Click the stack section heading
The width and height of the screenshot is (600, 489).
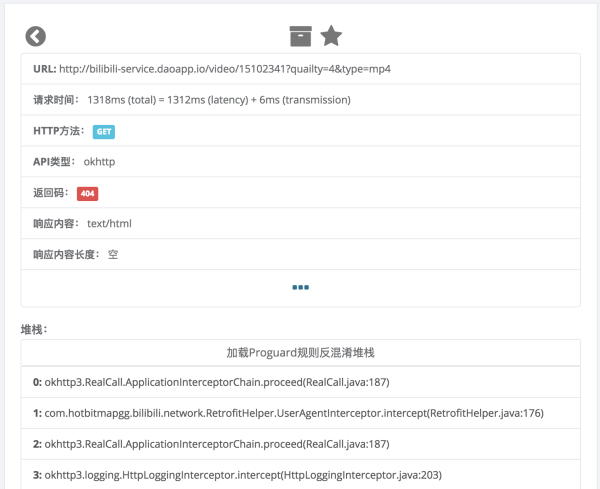click(35, 329)
